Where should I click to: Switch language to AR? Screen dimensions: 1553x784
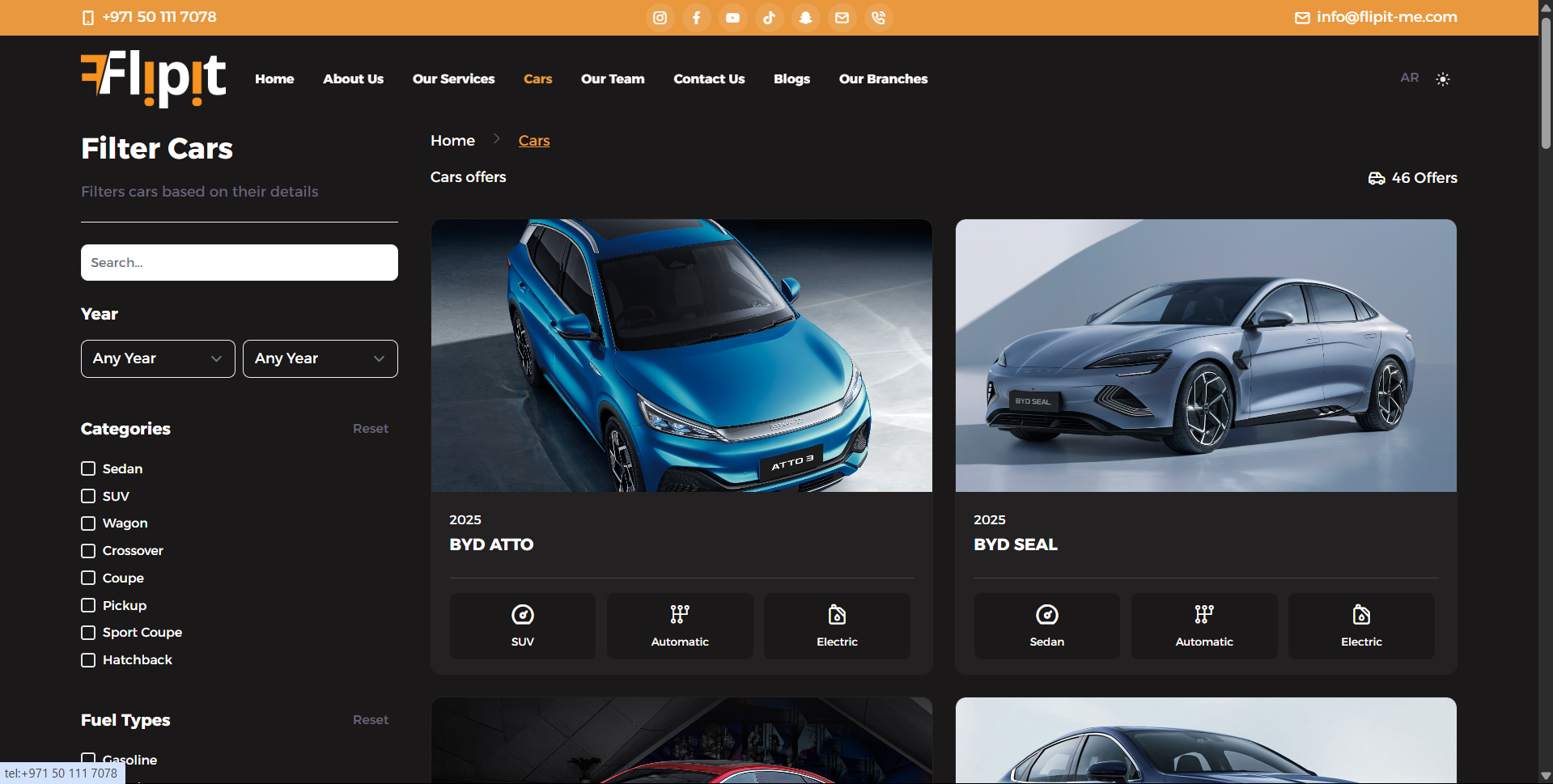click(1409, 78)
